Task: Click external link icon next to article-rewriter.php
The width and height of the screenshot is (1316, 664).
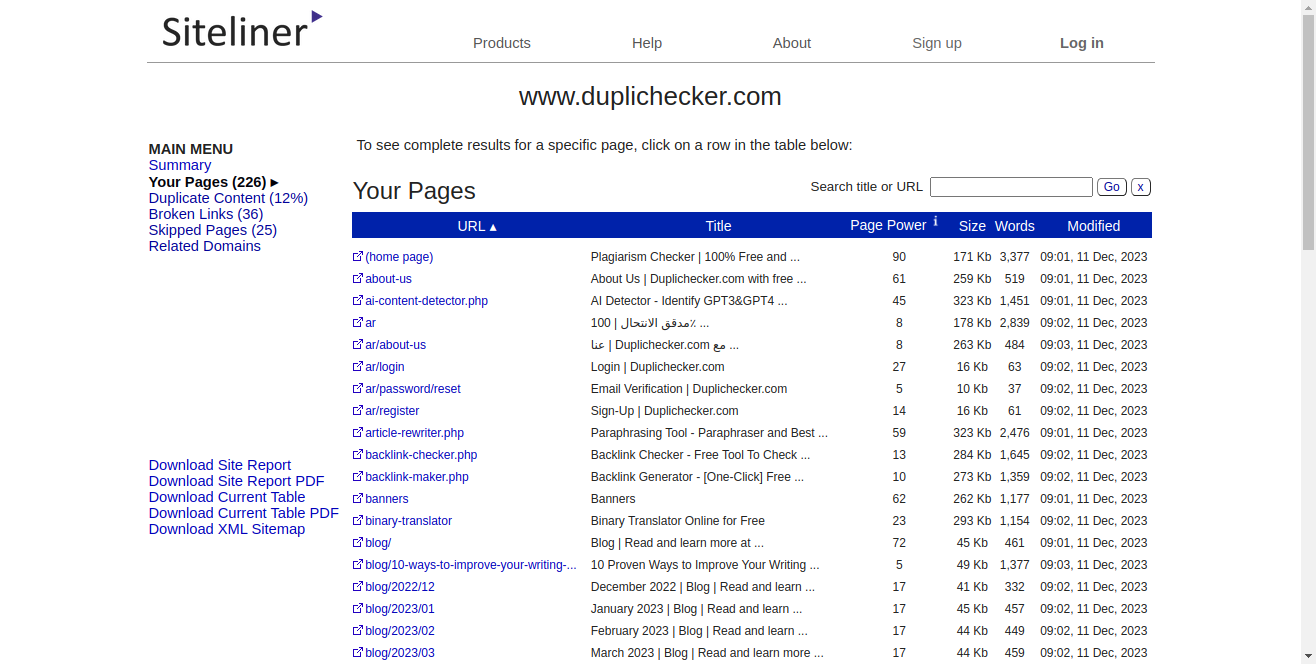Action: (358, 433)
